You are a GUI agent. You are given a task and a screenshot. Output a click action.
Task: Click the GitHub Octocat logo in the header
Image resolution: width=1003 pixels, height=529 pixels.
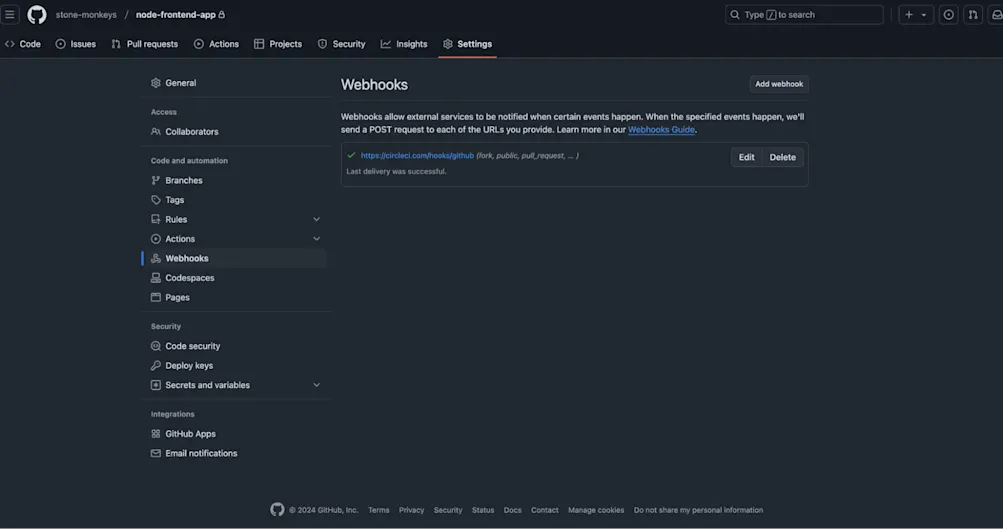[36, 14]
